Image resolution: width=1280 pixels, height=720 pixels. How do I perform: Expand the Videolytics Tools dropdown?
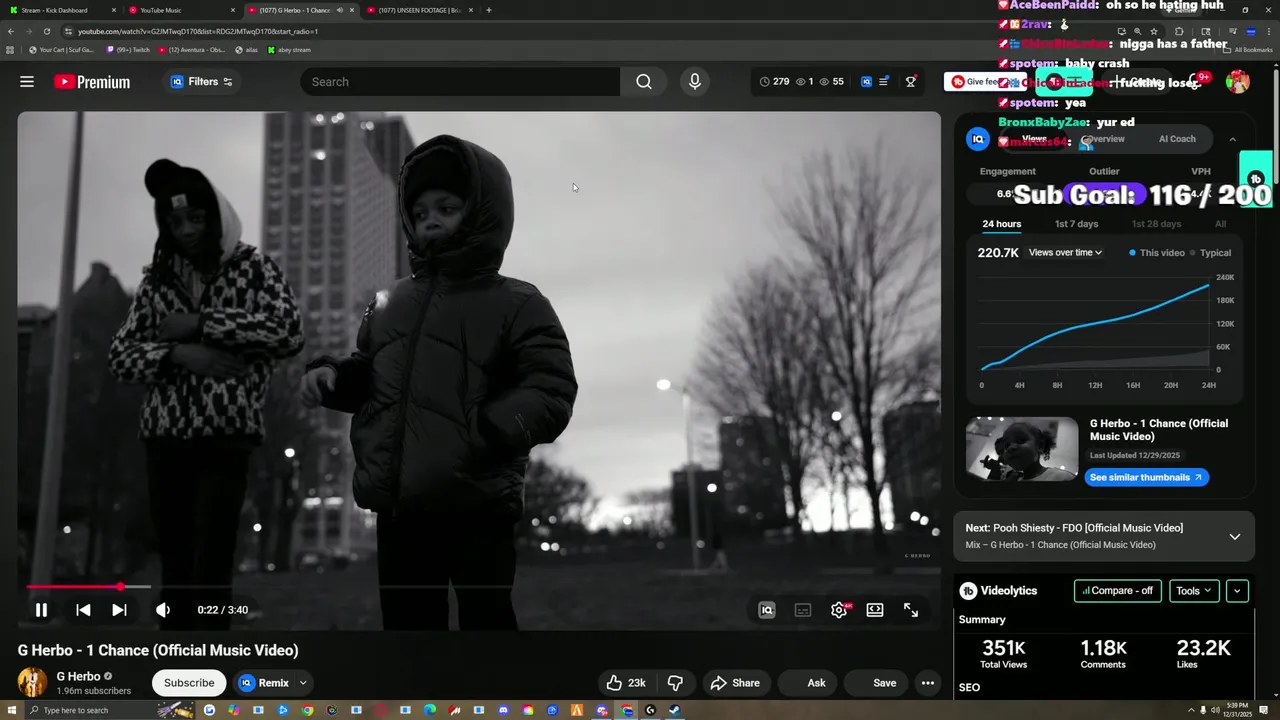[1193, 591]
